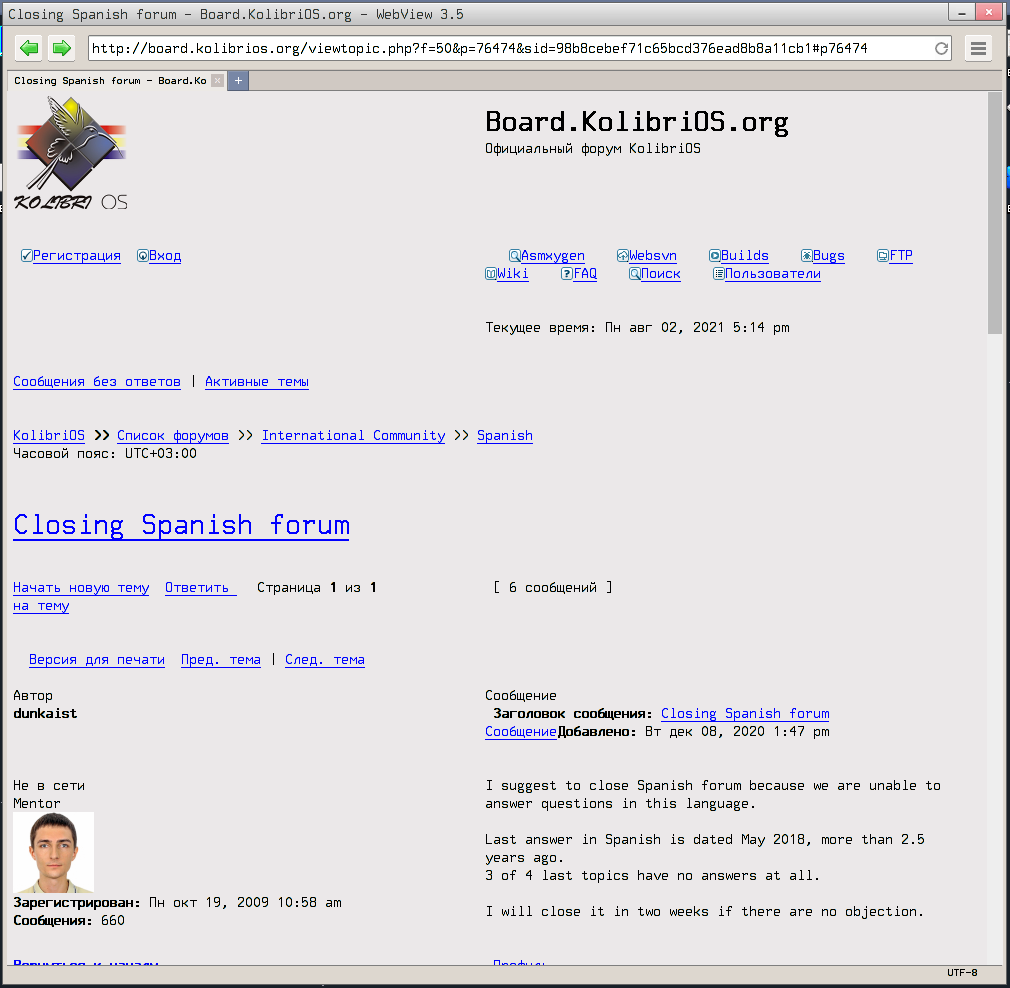Select the icon beside Bugs
This screenshot has width=1010, height=988.
(x=806, y=255)
